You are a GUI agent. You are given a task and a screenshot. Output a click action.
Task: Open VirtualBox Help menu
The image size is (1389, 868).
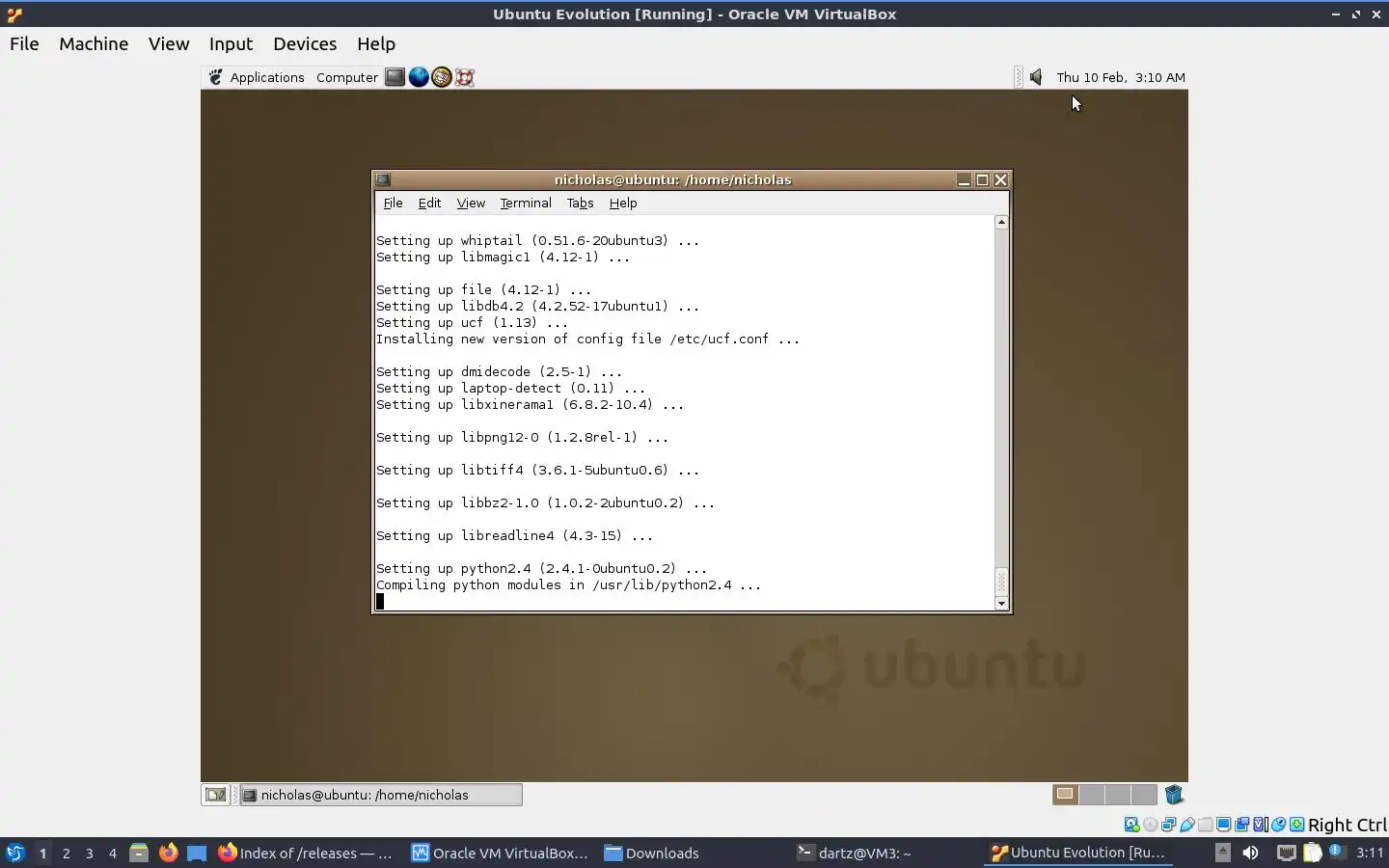click(x=376, y=43)
